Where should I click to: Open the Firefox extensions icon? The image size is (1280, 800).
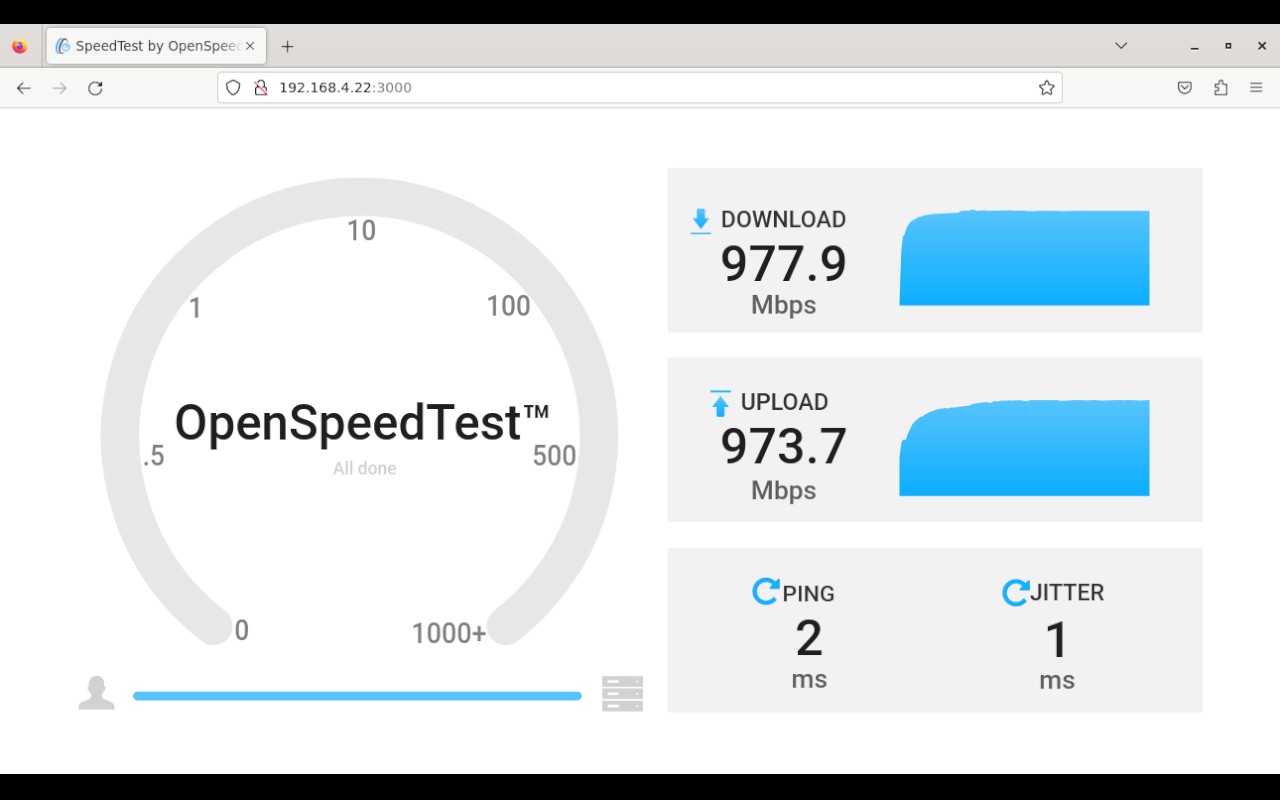1220,88
